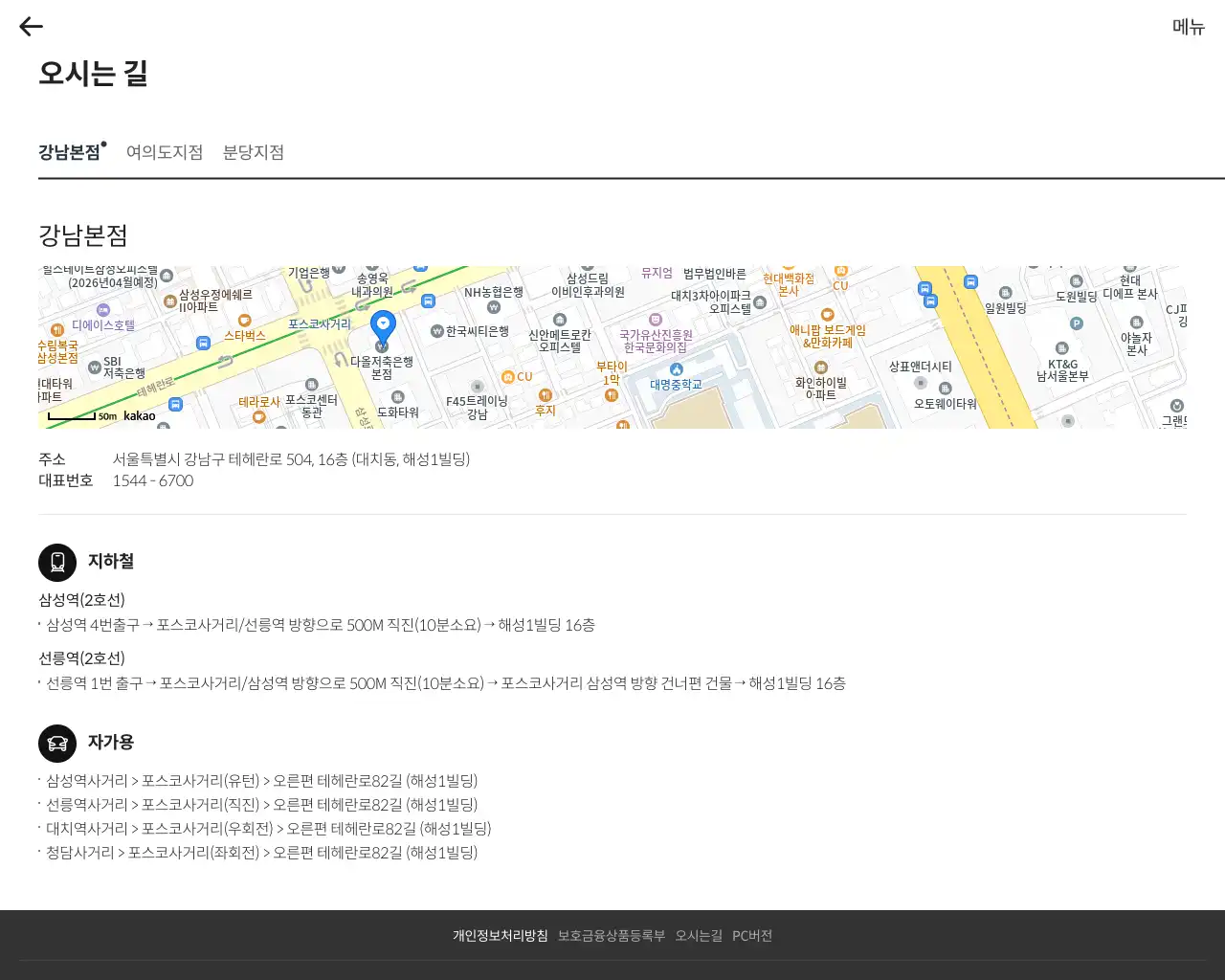Open the kakao logo on the map
The image size is (1225, 980).
tap(140, 415)
